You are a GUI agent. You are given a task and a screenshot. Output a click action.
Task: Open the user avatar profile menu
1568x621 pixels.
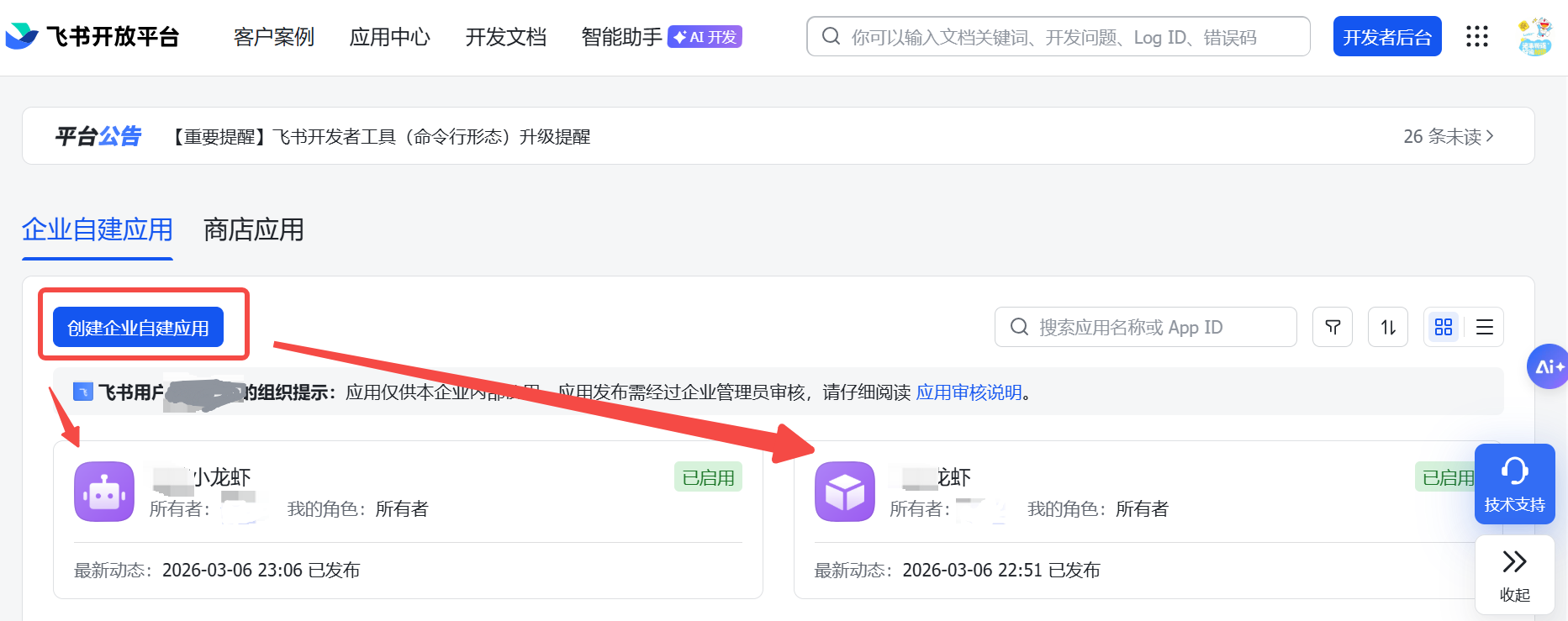click(1534, 36)
